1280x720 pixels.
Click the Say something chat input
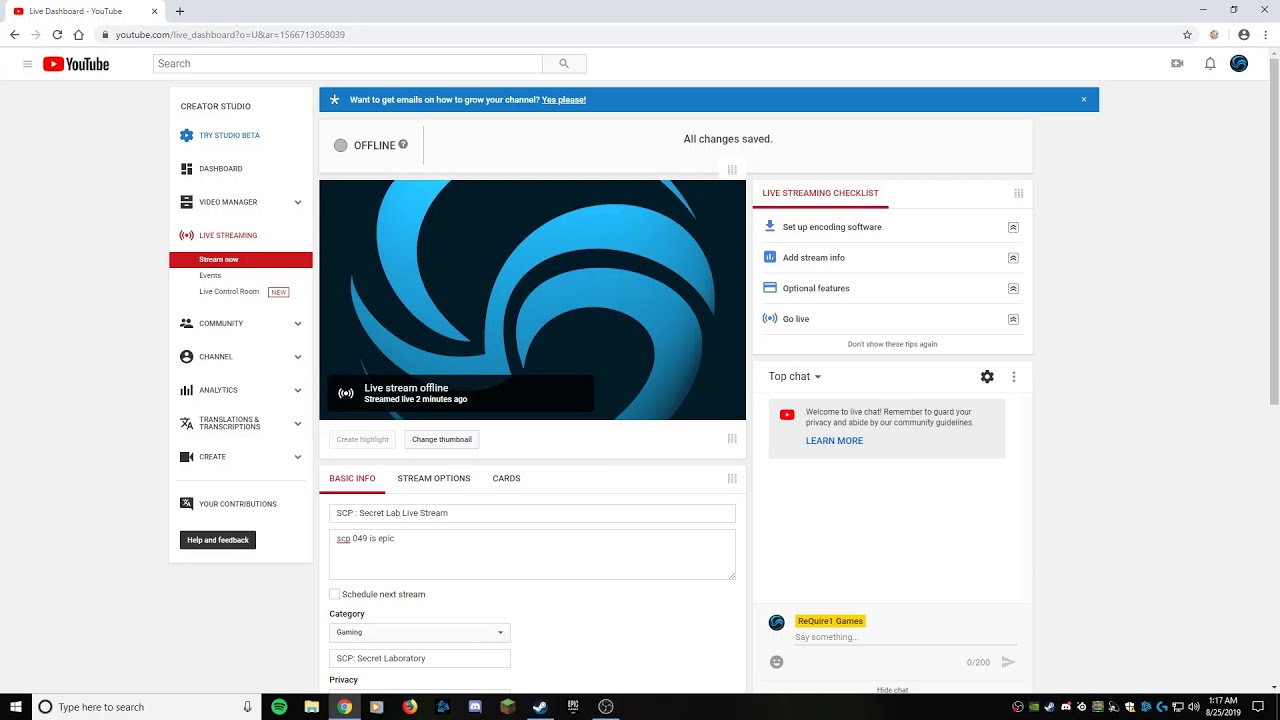pos(905,638)
